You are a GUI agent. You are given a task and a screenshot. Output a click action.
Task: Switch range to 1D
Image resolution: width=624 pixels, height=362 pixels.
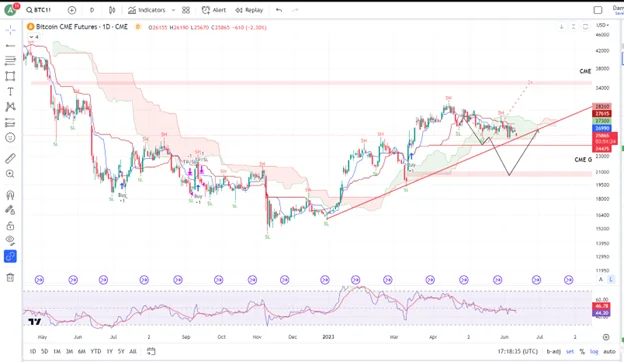point(33,351)
